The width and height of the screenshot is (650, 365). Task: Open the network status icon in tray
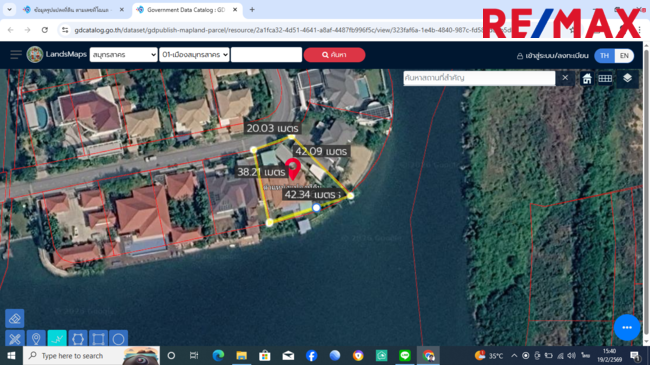pos(560,355)
